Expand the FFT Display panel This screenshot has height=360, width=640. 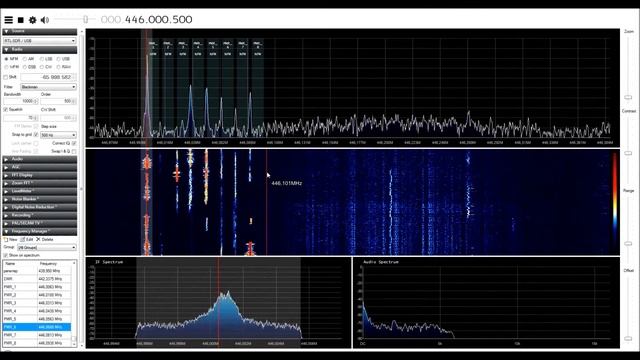pyautogui.click(x=40, y=175)
